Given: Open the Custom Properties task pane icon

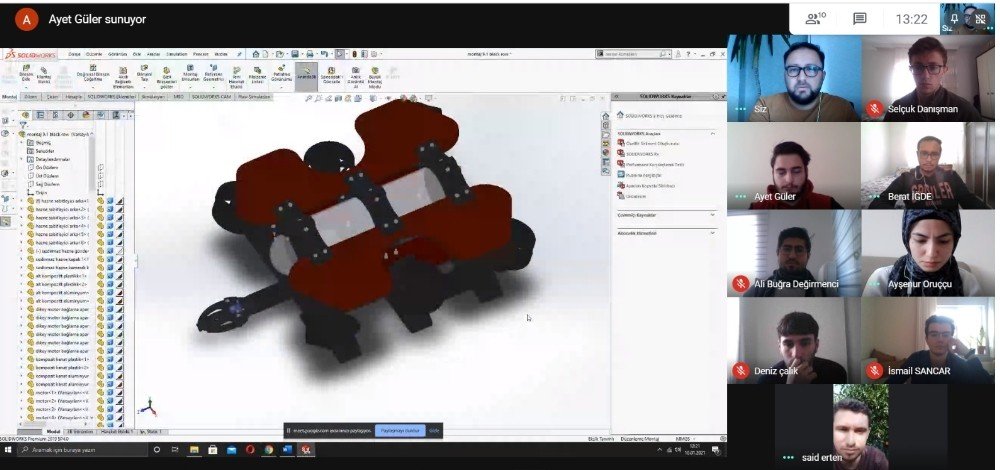Looking at the screenshot, I should pos(606,162).
